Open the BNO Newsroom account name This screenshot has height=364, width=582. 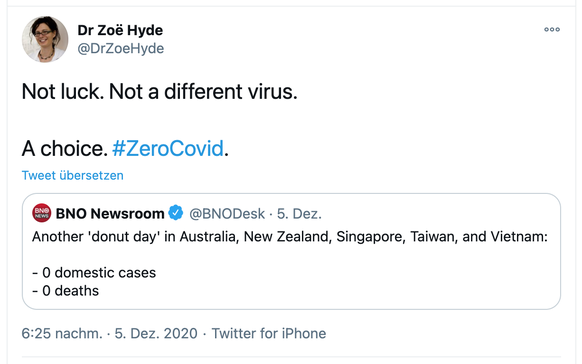[x=110, y=214]
